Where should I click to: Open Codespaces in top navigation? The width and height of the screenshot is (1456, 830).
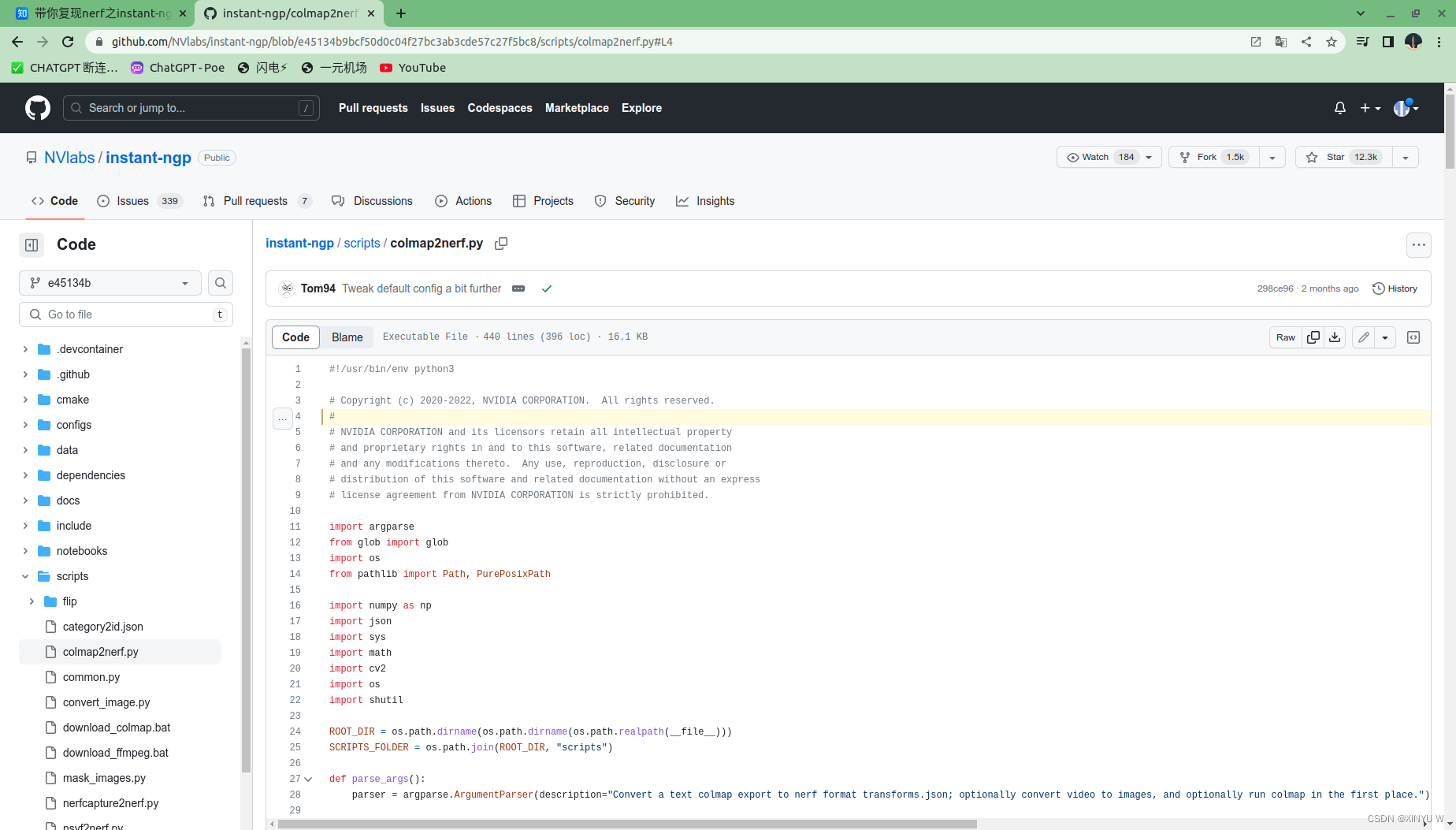tap(500, 108)
